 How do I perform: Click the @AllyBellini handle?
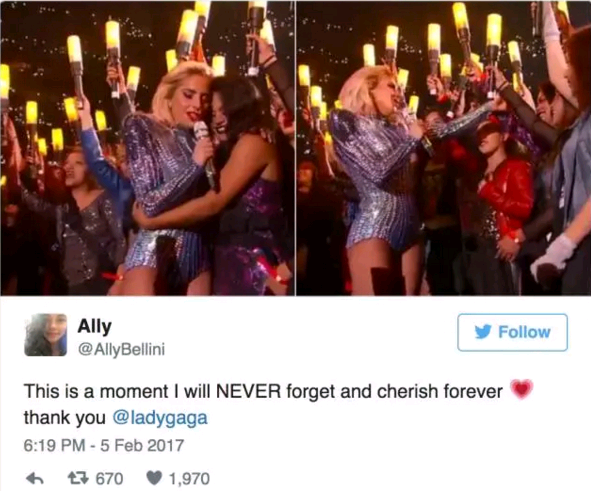[121, 350]
